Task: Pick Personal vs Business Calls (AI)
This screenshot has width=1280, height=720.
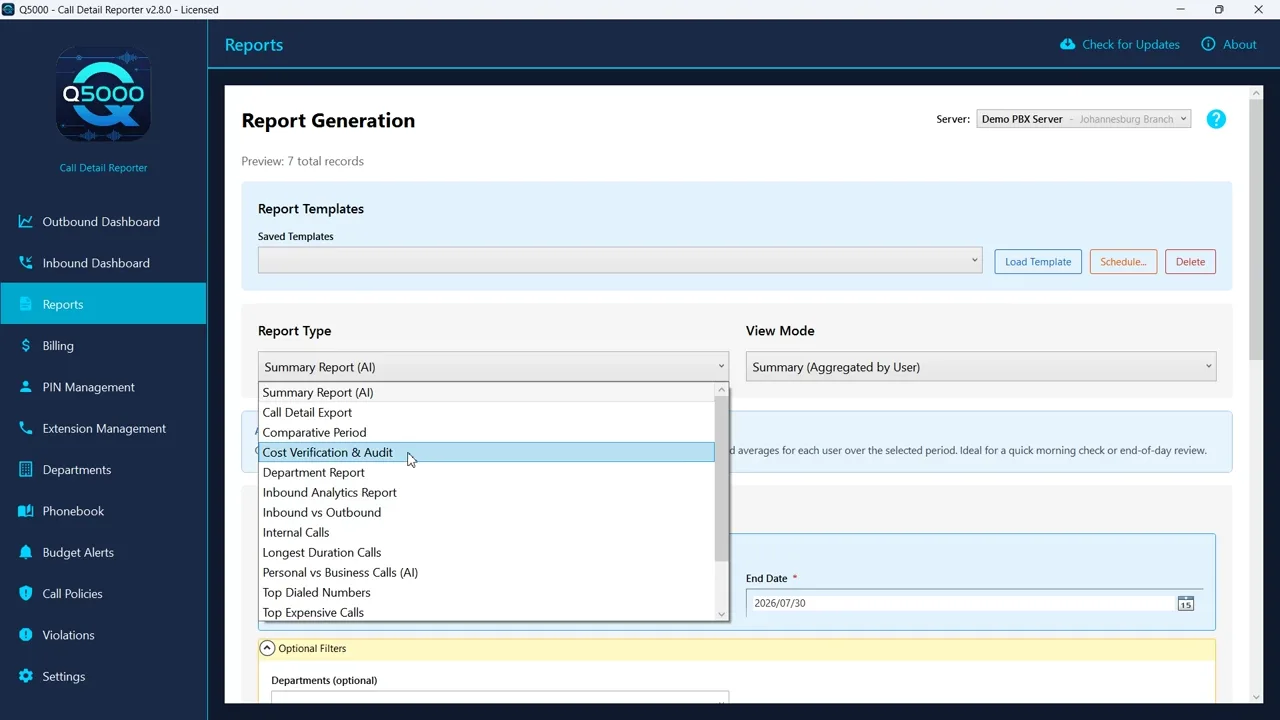Action: pyautogui.click(x=486, y=572)
